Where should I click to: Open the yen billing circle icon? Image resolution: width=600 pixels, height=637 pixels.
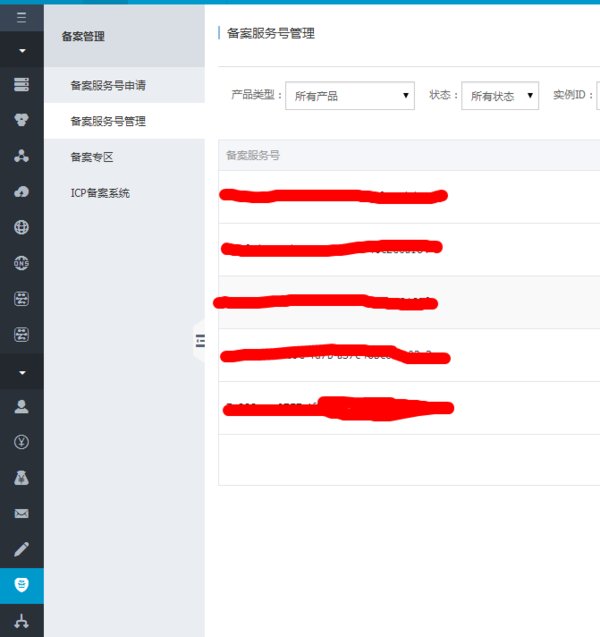click(22, 442)
